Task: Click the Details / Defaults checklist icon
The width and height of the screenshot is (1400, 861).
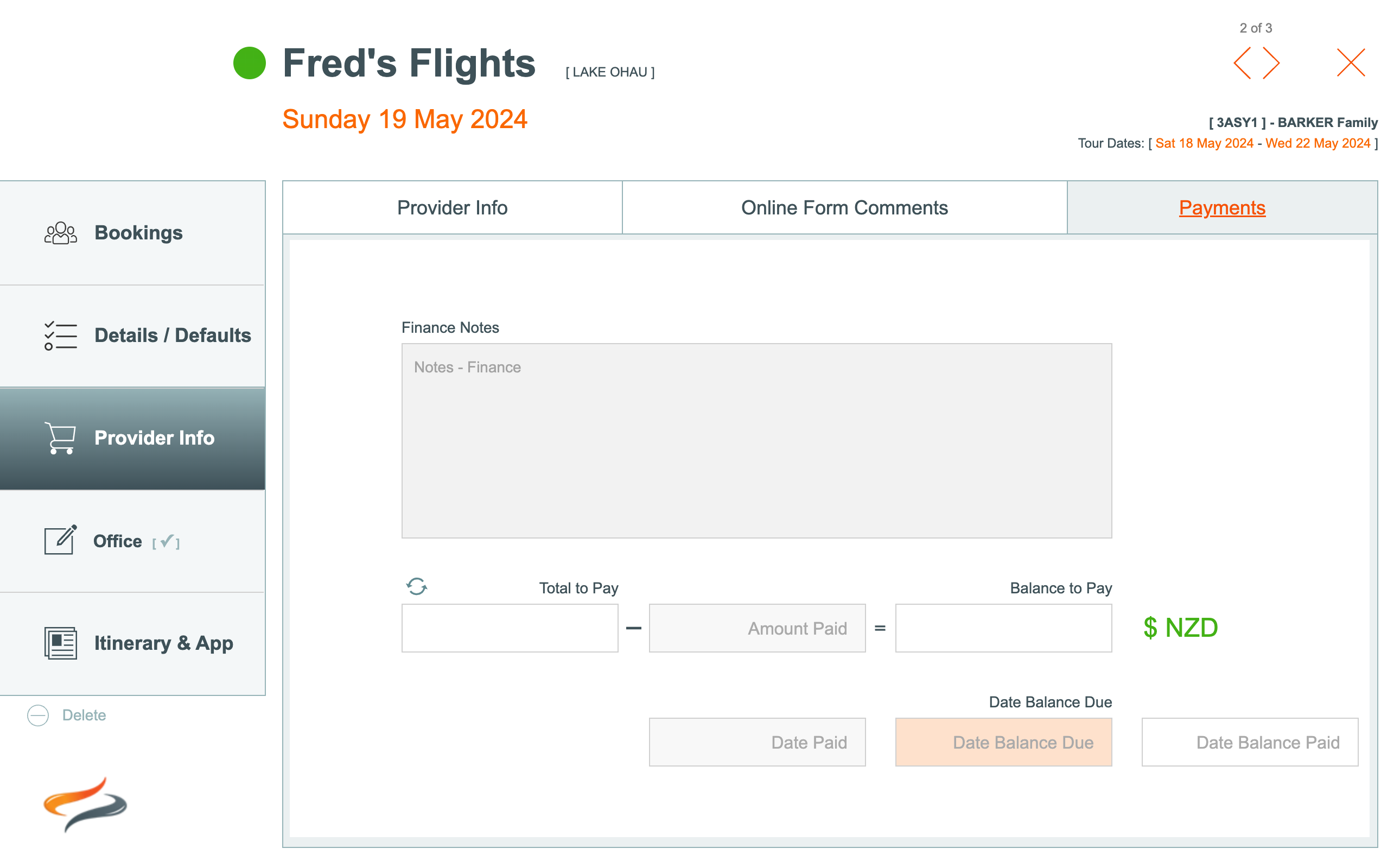Action: tap(60, 335)
